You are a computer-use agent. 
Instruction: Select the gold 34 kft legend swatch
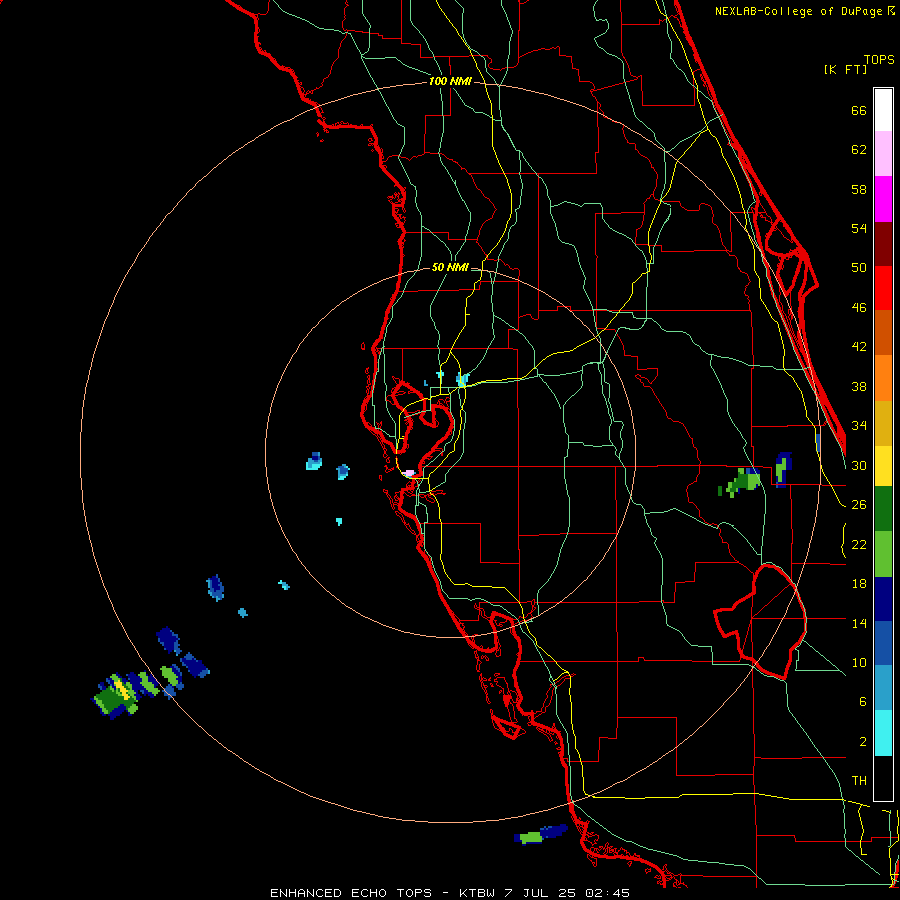[883, 423]
